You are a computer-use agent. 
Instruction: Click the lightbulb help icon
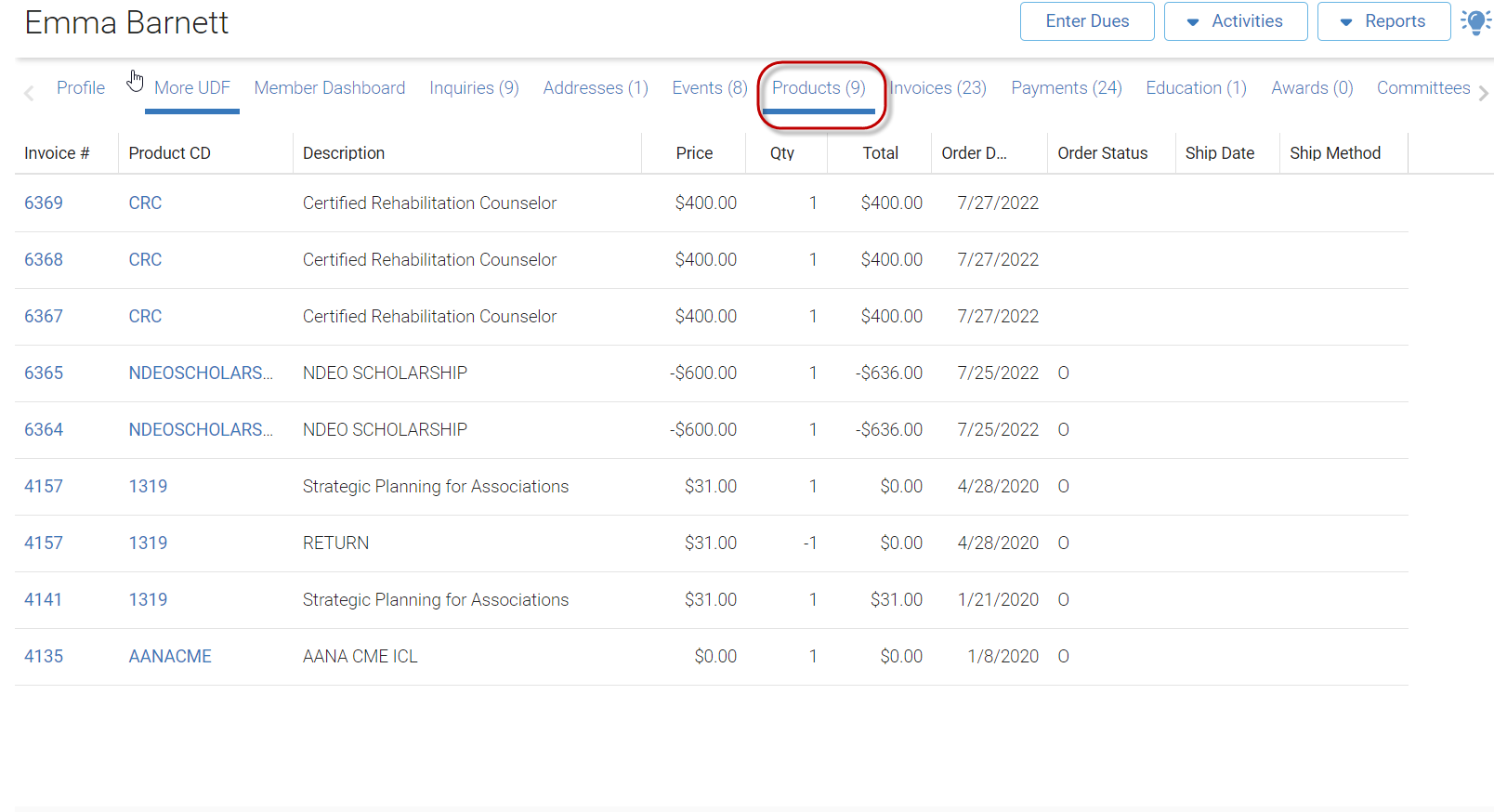(1475, 21)
